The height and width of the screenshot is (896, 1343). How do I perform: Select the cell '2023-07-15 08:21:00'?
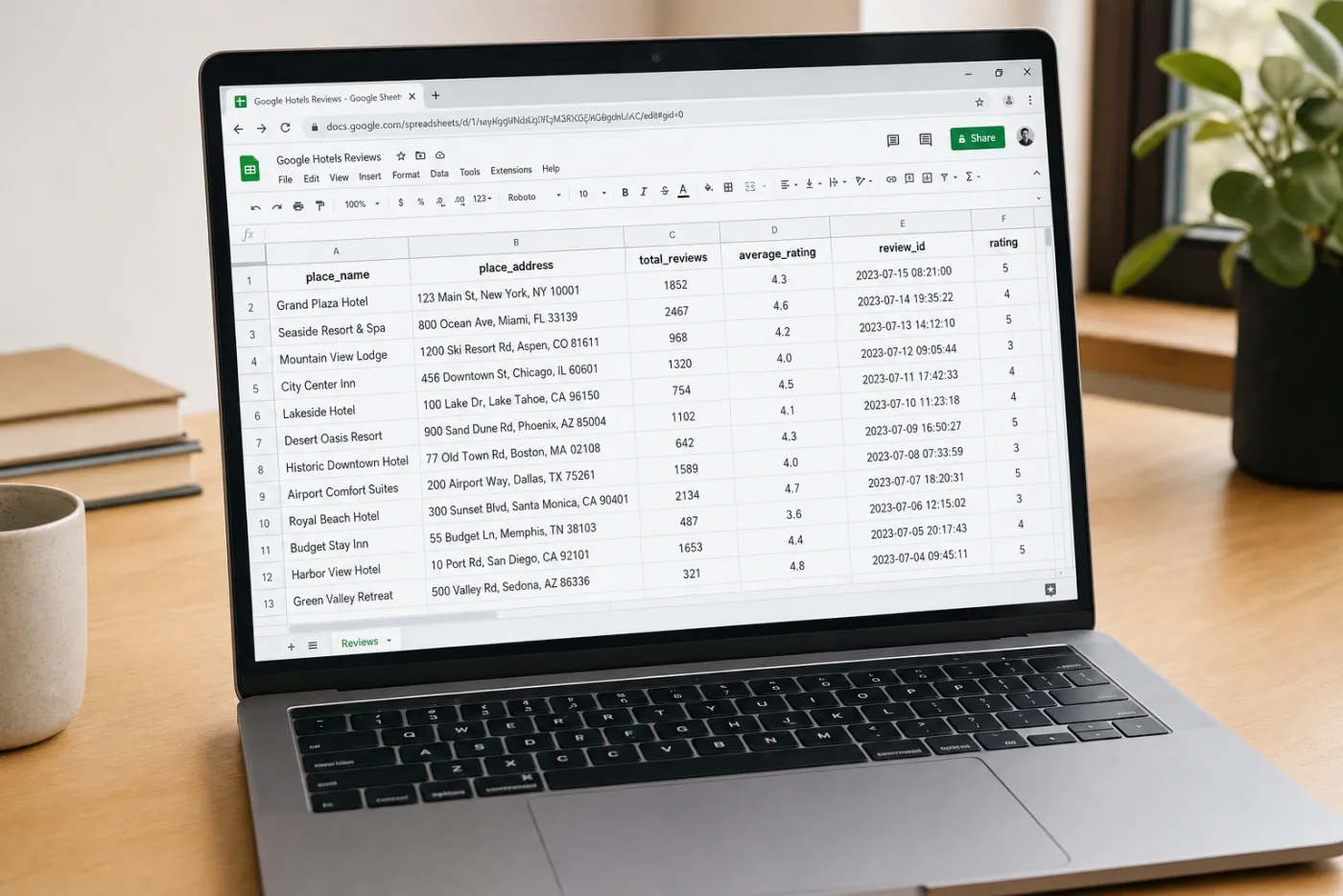[904, 273]
